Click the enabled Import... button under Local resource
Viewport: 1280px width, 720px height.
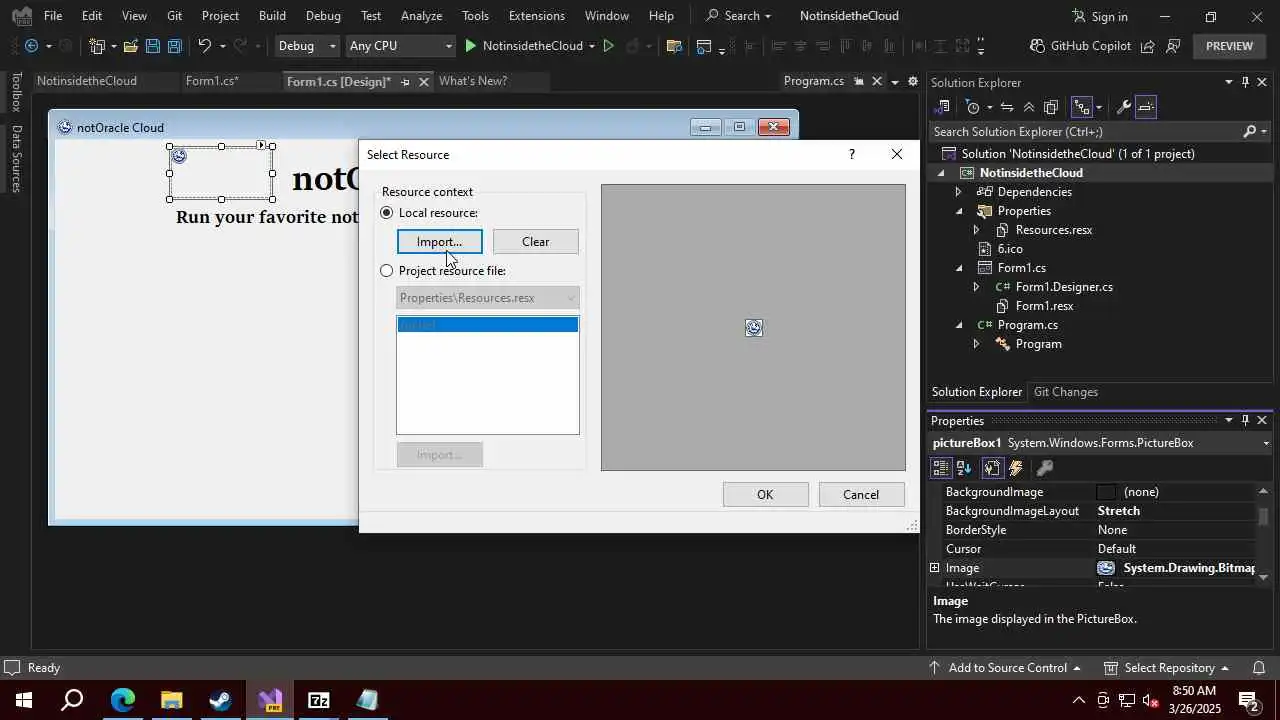[x=439, y=242]
